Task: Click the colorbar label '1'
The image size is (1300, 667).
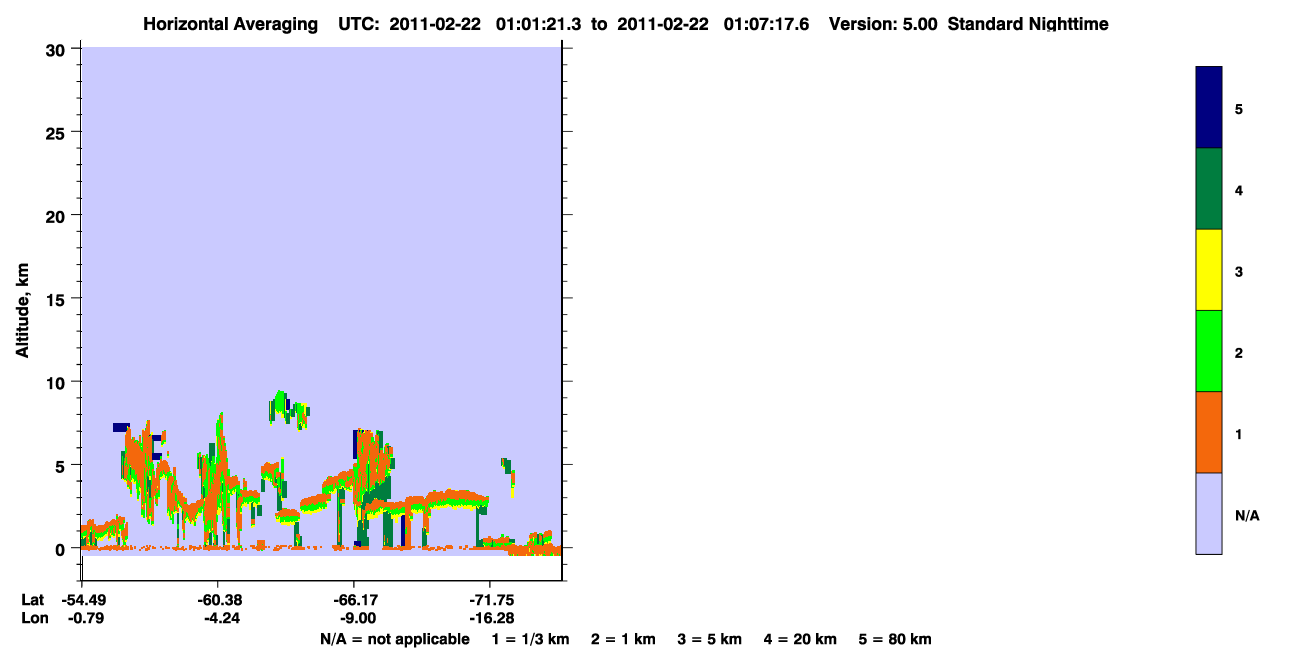Action: tap(1239, 434)
